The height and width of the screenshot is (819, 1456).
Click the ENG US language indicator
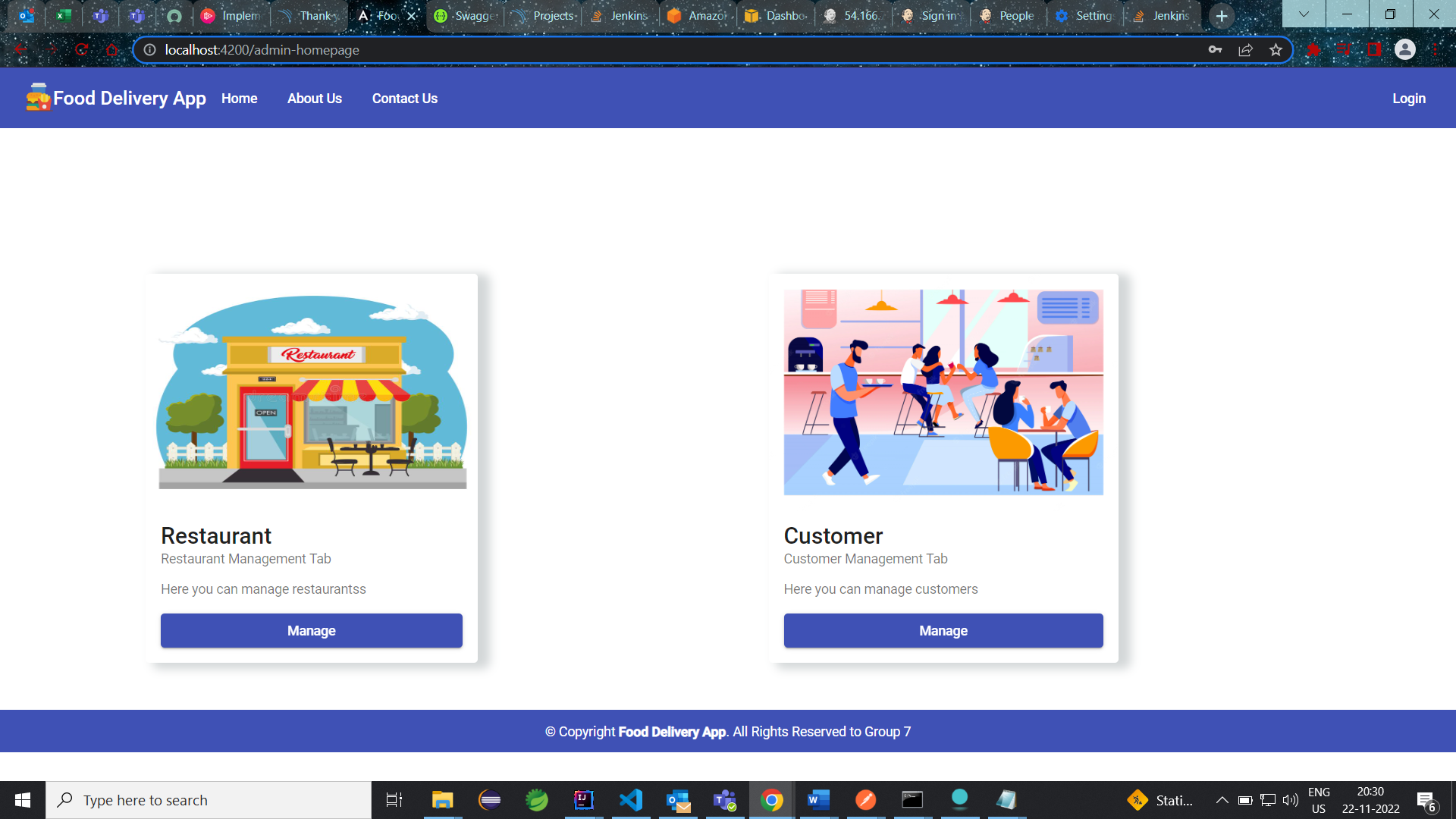click(x=1319, y=800)
